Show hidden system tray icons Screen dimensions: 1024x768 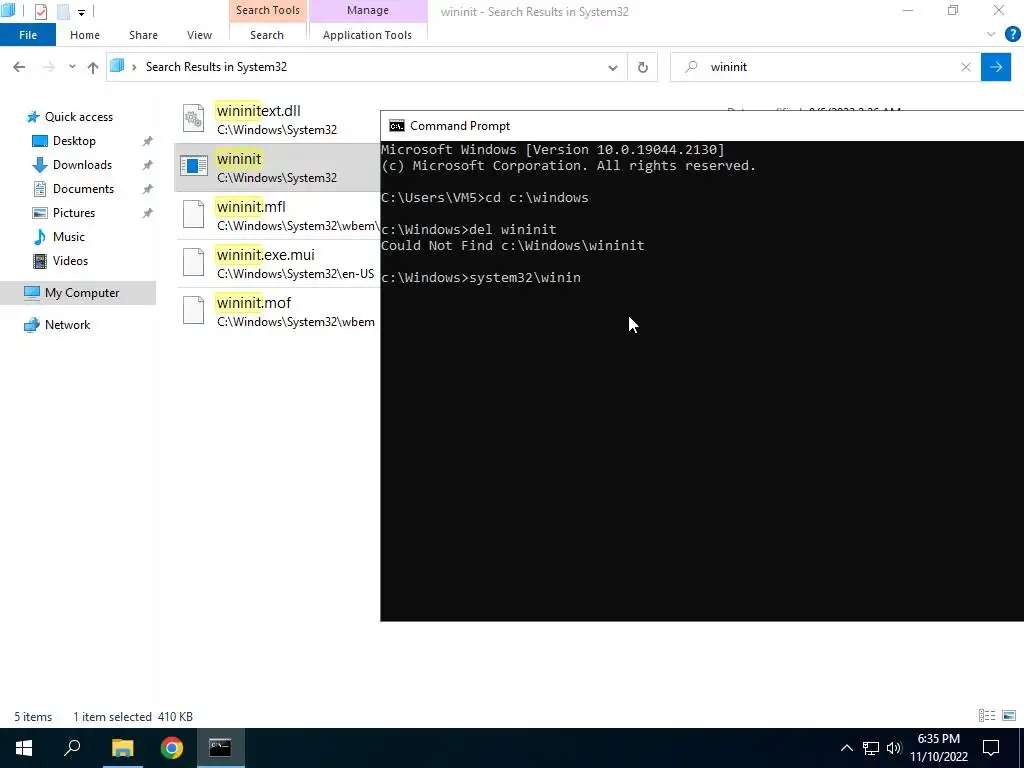pyautogui.click(x=846, y=748)
